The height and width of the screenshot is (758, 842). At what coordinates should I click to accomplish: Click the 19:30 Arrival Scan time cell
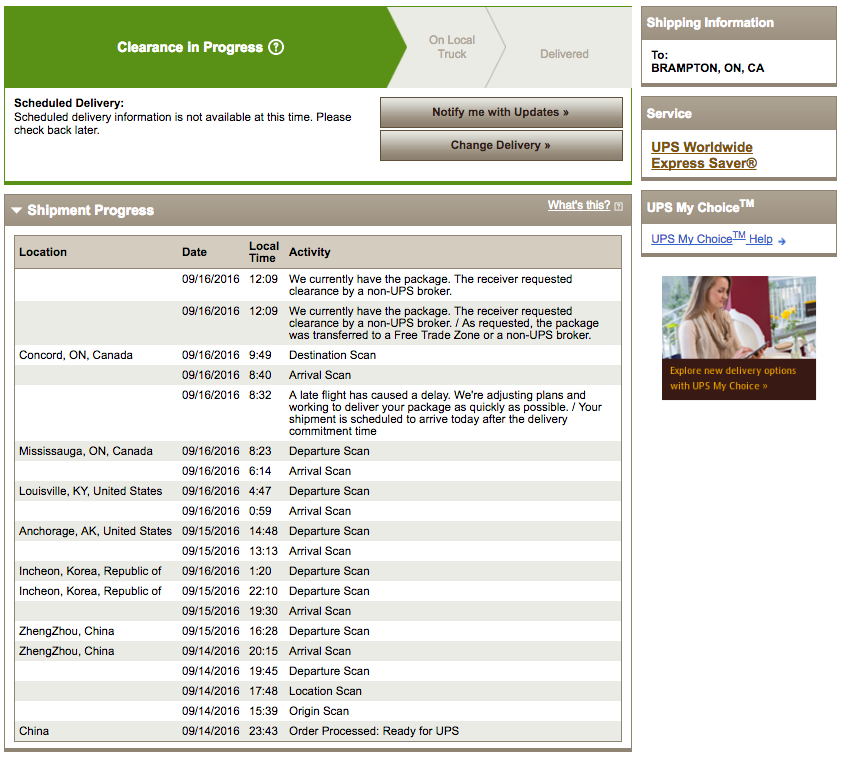click(263, 611)
